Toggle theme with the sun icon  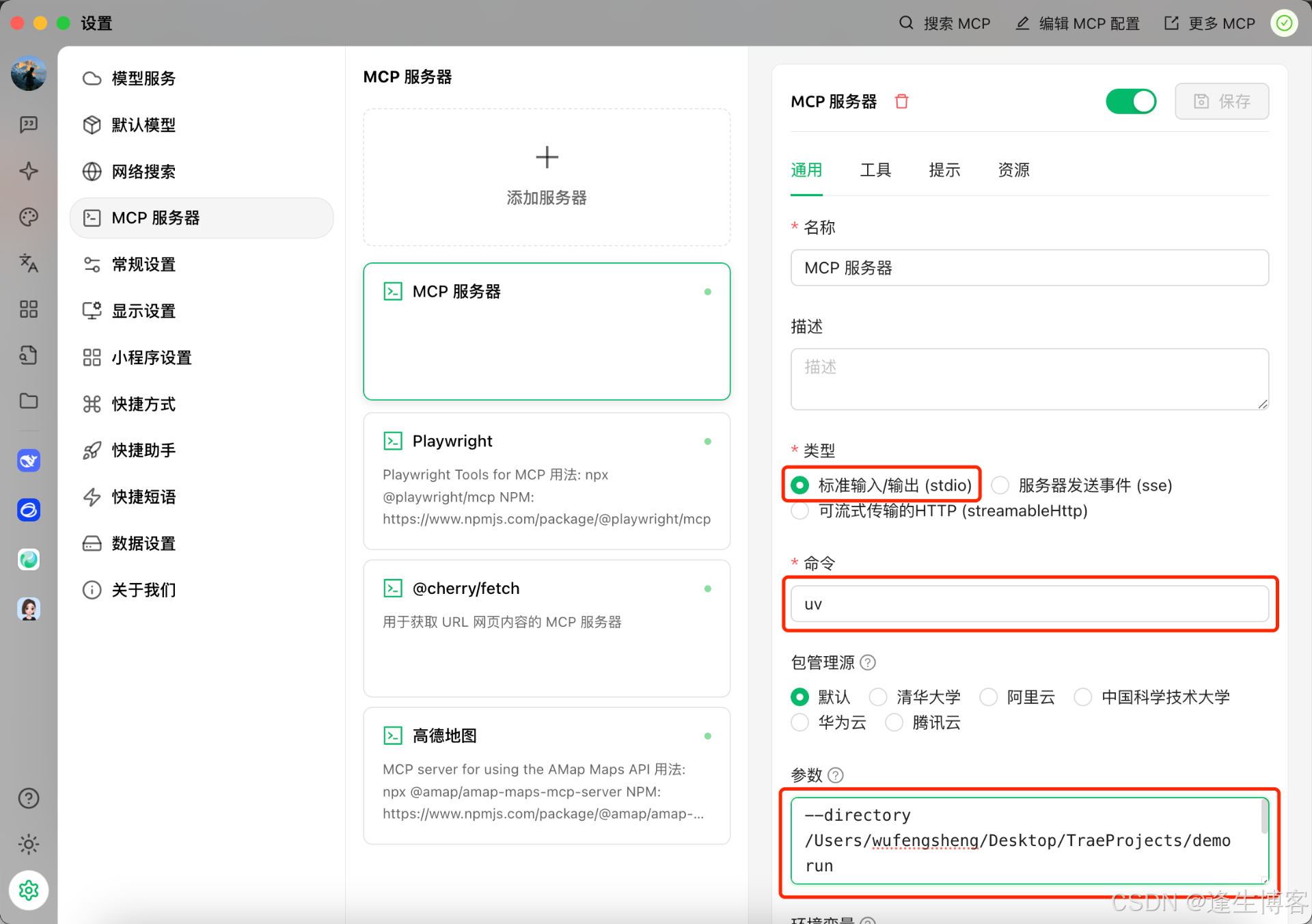(29, 845)
